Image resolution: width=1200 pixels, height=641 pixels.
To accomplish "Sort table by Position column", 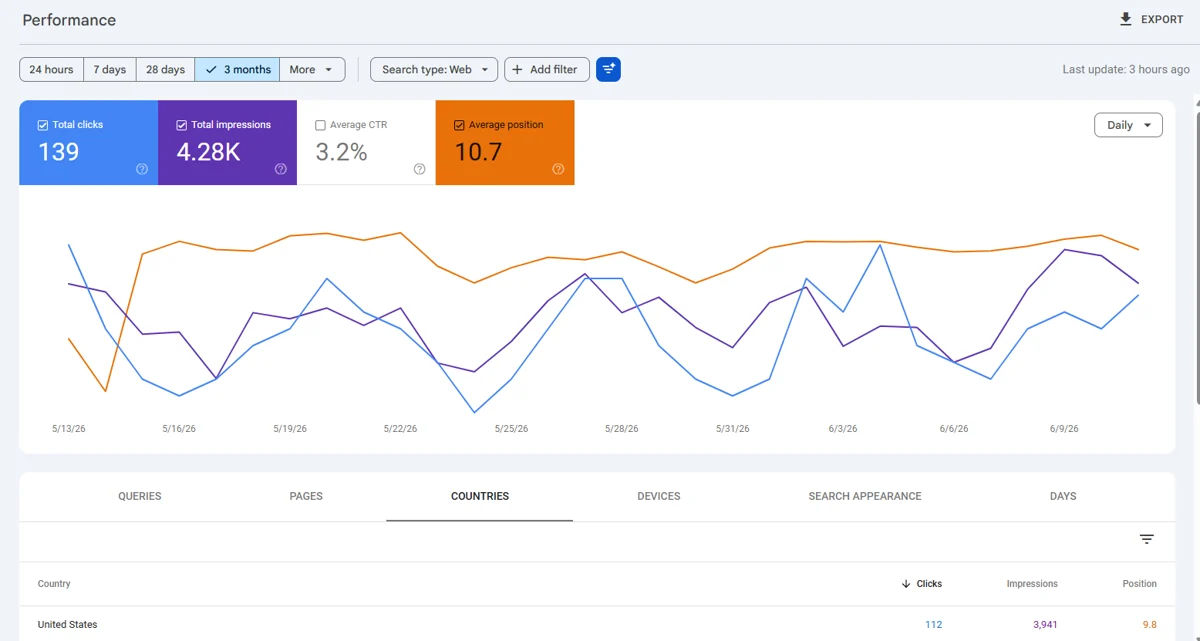I will point(1139,583).
